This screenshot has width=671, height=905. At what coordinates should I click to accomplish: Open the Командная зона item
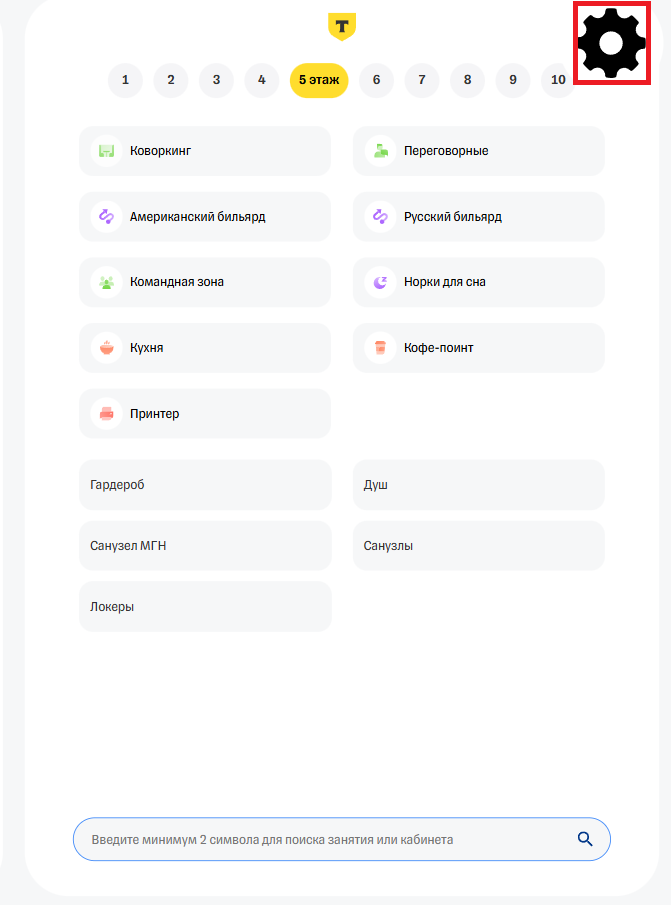tap(204, 282)
